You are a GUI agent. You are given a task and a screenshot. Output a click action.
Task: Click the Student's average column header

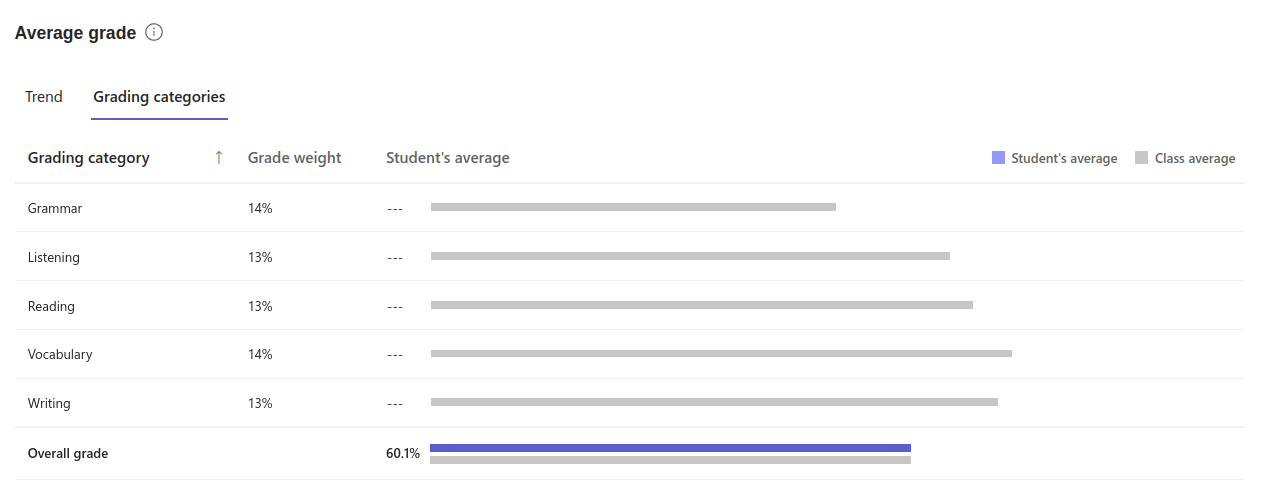point(448,158)
